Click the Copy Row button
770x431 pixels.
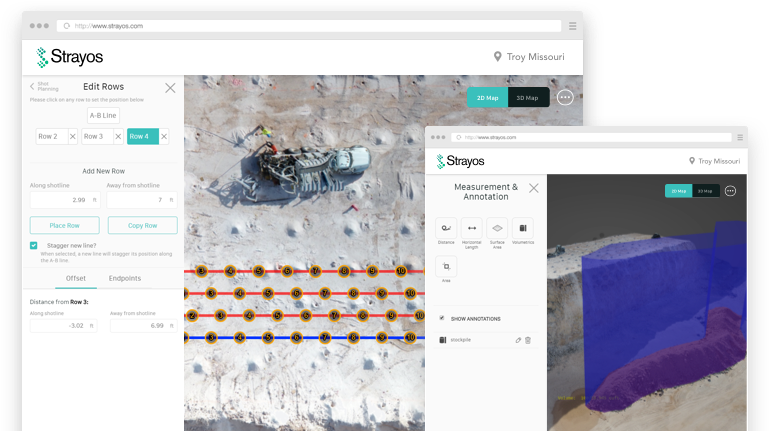click(x=142, y=225)
